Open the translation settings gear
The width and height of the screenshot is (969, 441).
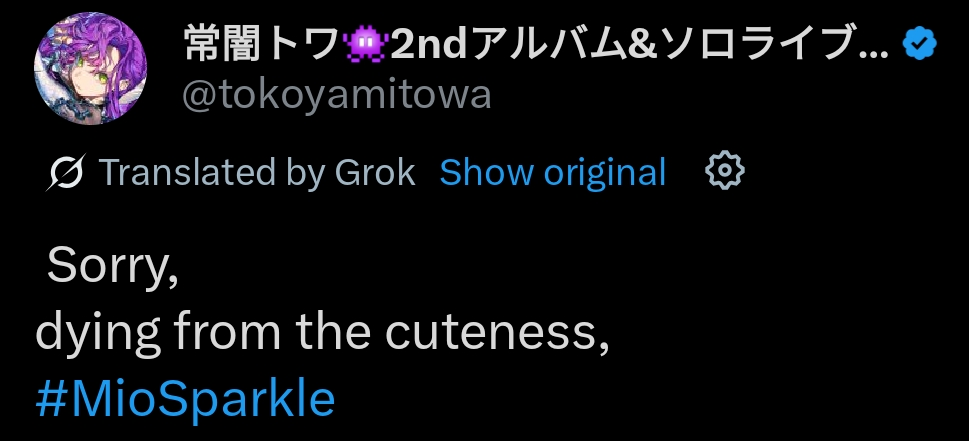[x=725, y=172]
